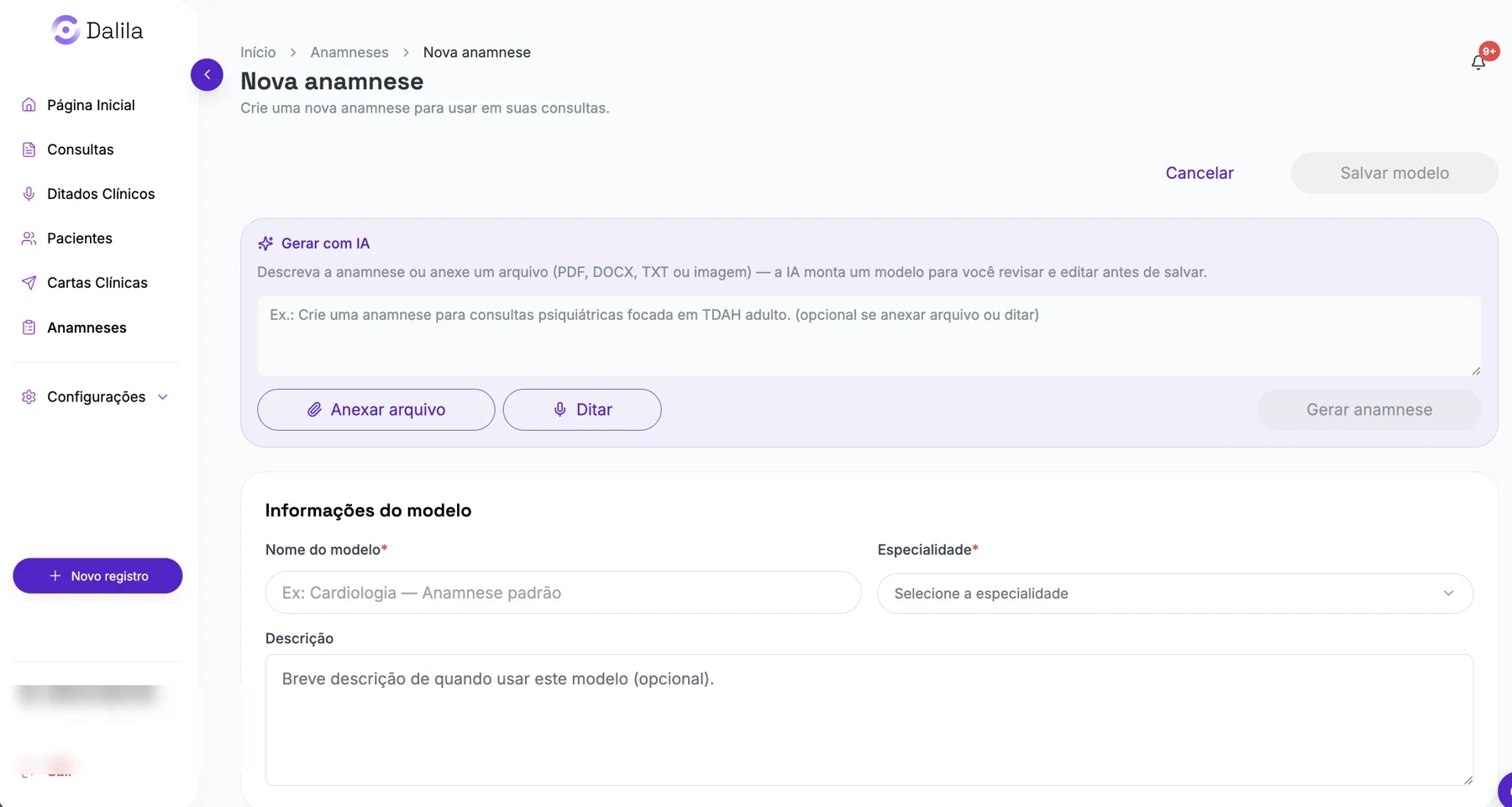Click the Anamneses breadcrumb link
The height and width of the screenshot is (807, 1512).
[x=349, y=52]
